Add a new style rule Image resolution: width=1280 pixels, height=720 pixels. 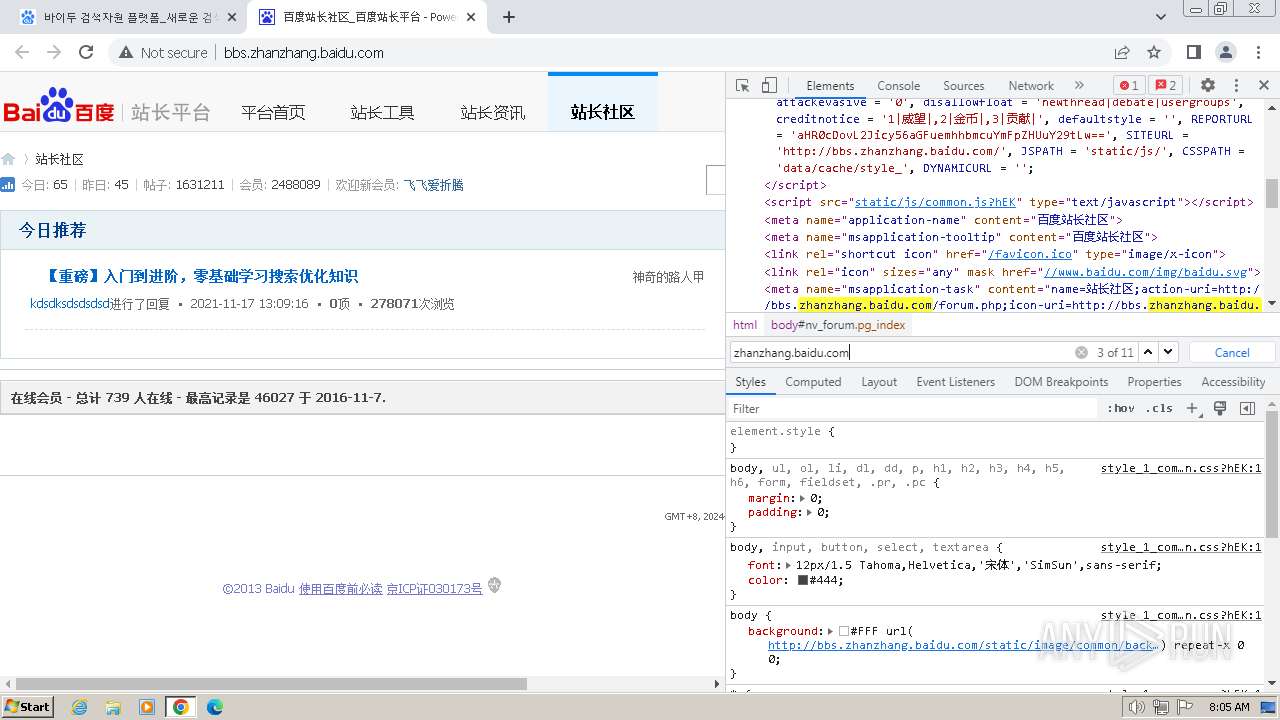[x=1192, y=408]
